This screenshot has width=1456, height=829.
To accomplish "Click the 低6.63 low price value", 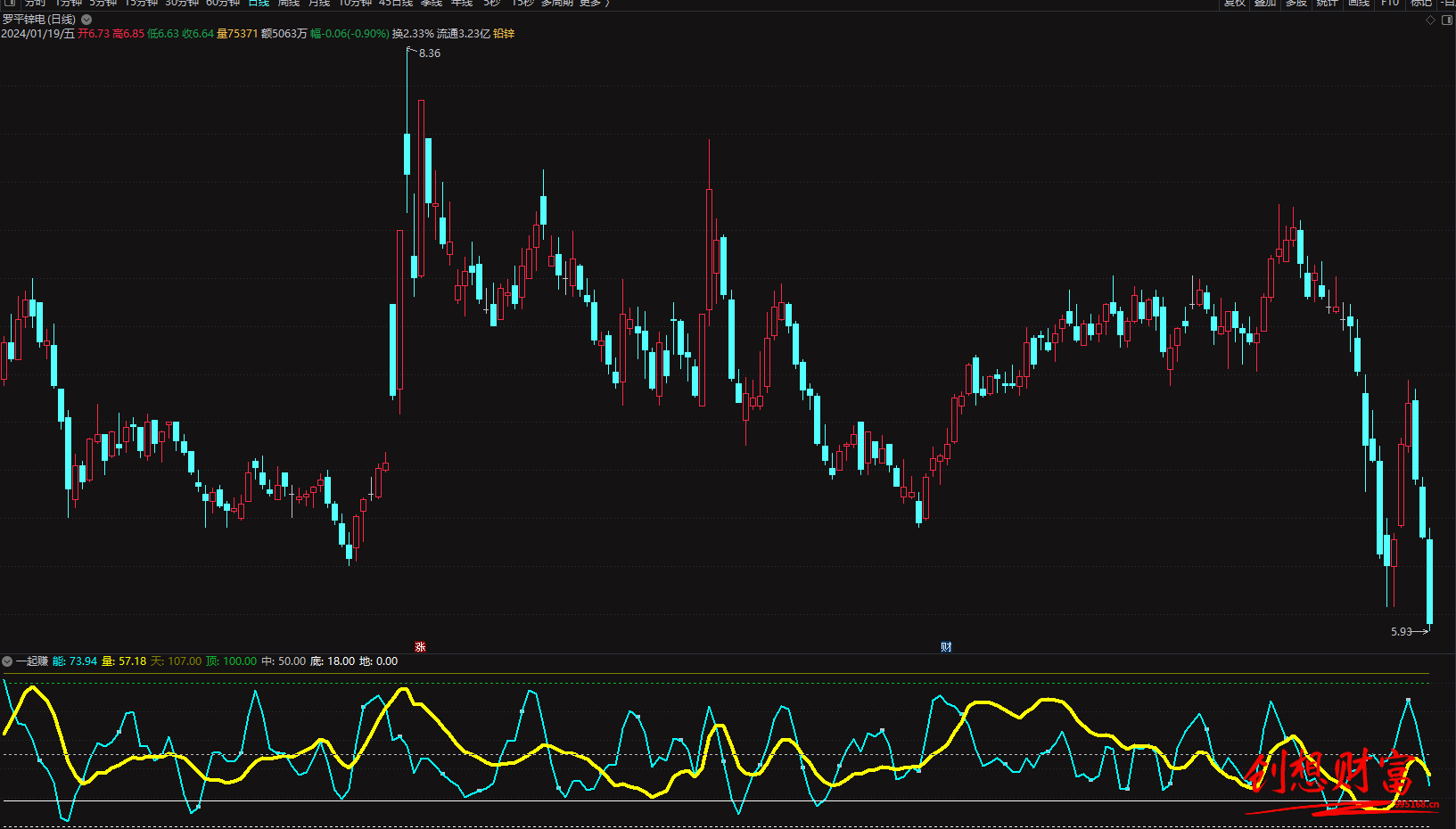I will pos(163,34).
